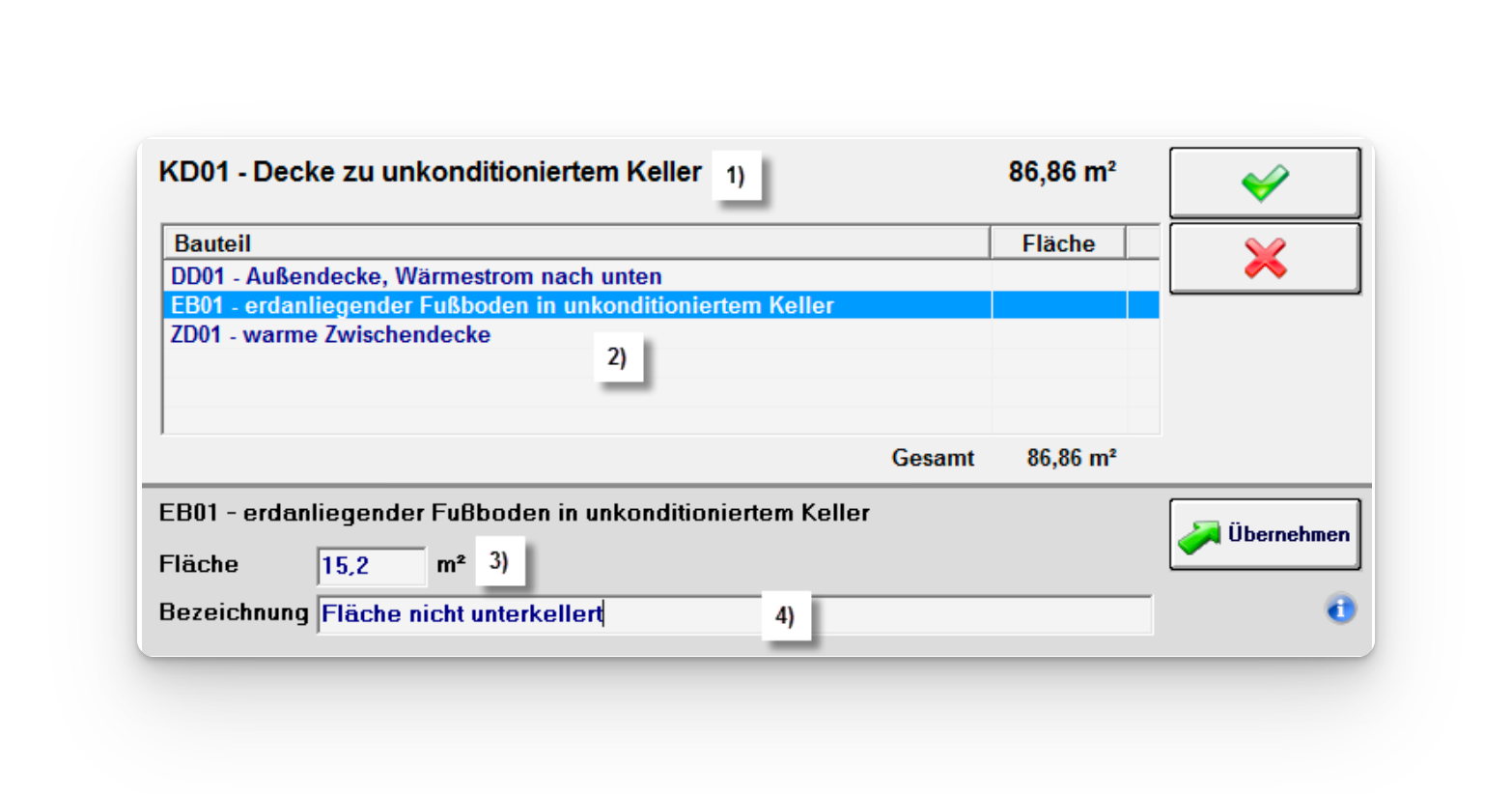Select row ZD01 - warme Zwischendecke
Screen dimensions: 1512x794
pos(330,334)
